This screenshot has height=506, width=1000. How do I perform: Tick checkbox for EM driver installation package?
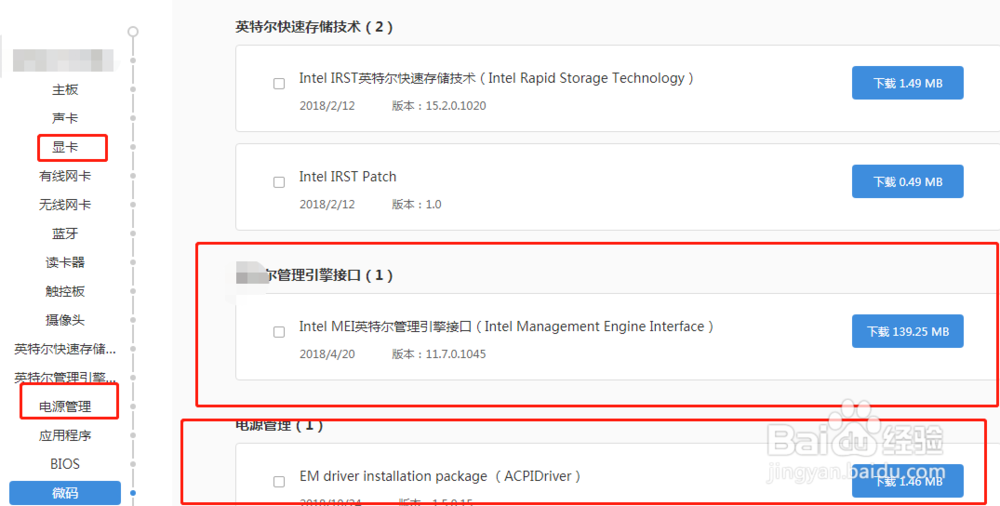(279, 481)
